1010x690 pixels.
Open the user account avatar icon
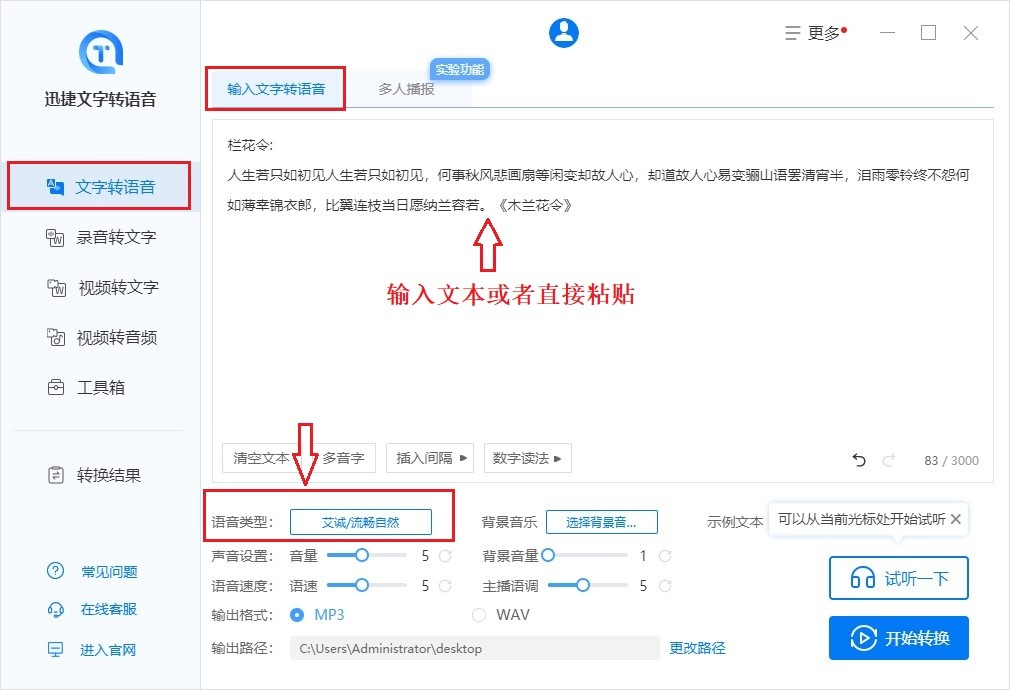pyautogui.click(x=564, y=32)
